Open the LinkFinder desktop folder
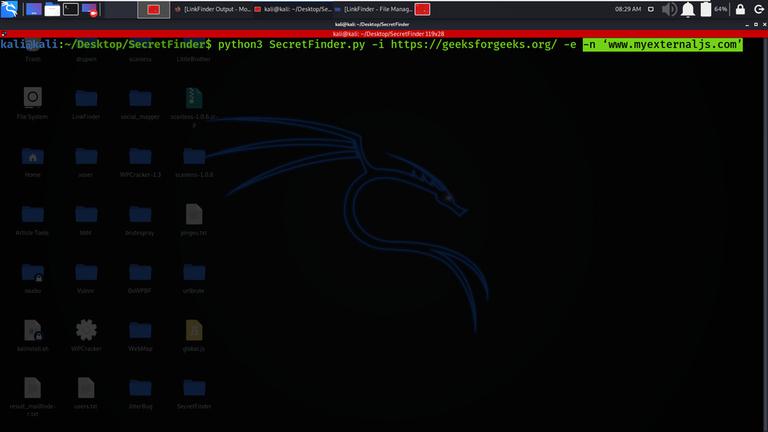The width and height of the screenshot is (768, 432). (x=86, y=103)
